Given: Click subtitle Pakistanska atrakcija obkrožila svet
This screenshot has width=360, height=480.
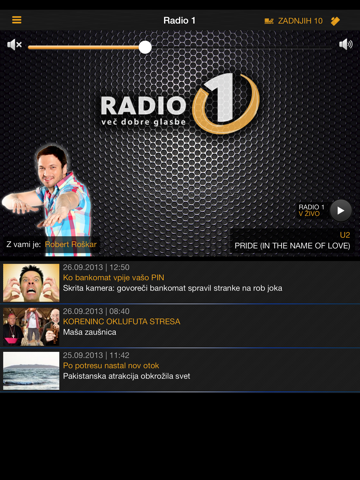Looking at the screenshot, I should click(127, 376).
